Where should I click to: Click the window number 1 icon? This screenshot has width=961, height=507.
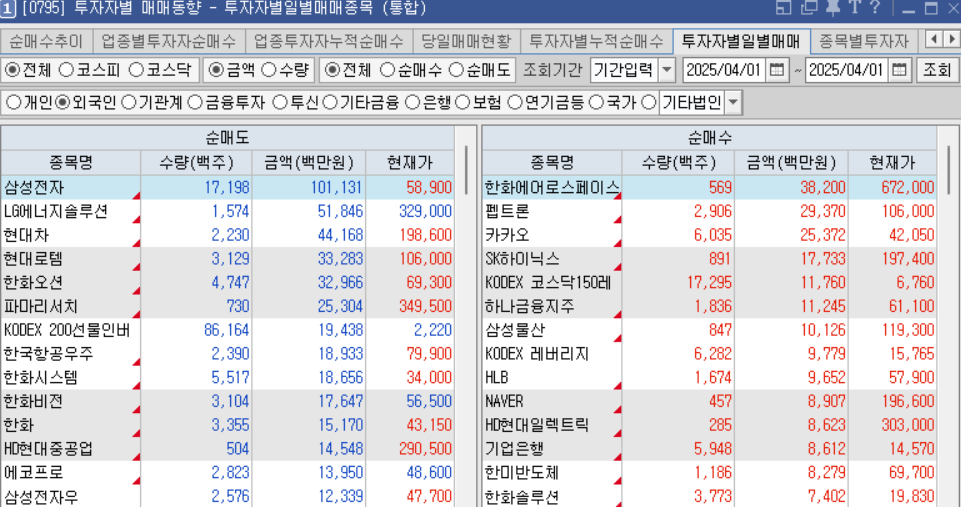[7, 9]
